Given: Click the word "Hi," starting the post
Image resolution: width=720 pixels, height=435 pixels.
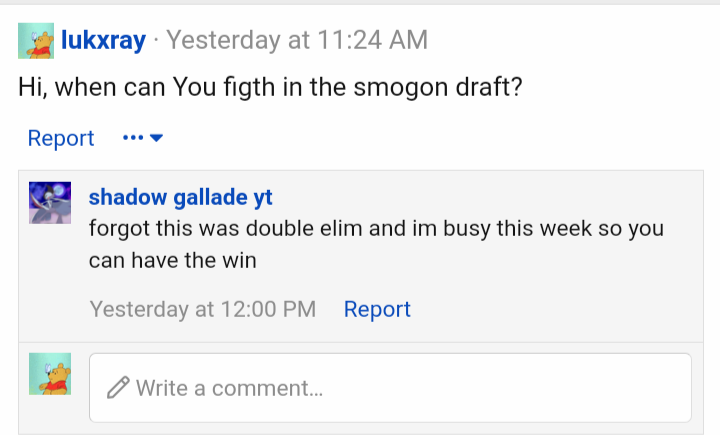Looking at the screenshot, I should (x=33, y=87).
